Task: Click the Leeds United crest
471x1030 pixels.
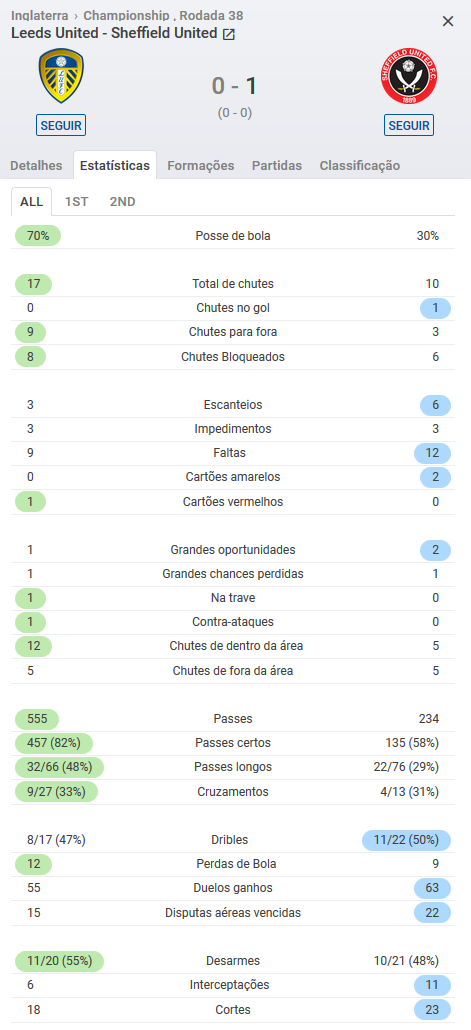Action: click(x=61, y=76)
